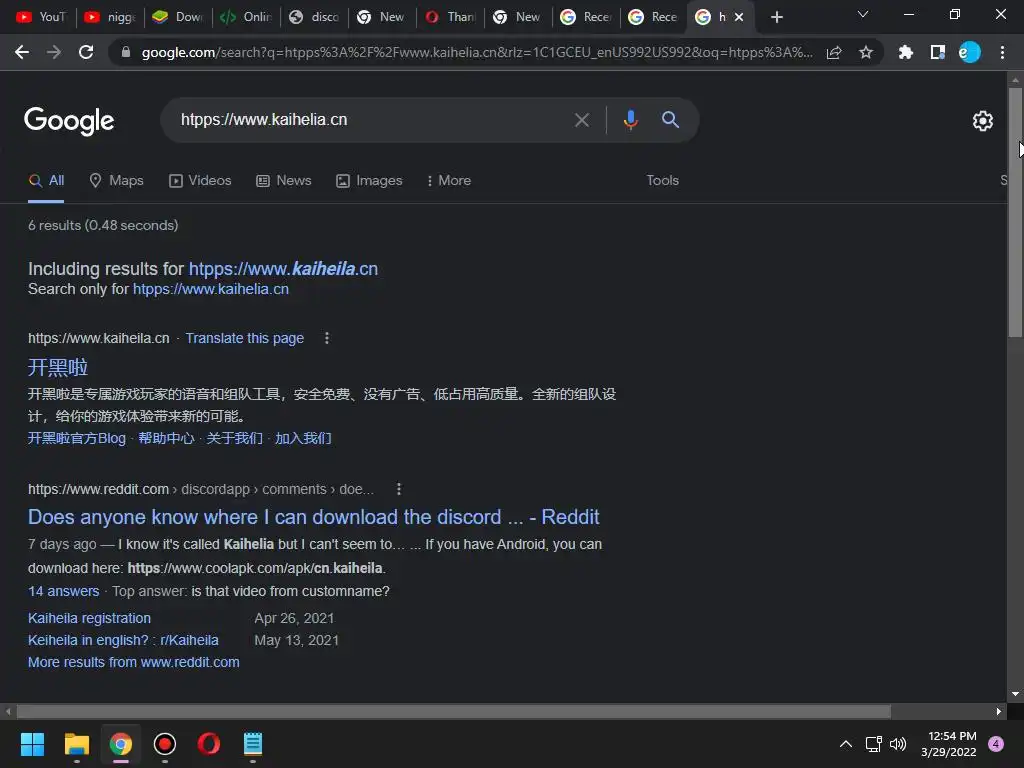Open the 关于我们 sitelink

[x=234, y=438]
